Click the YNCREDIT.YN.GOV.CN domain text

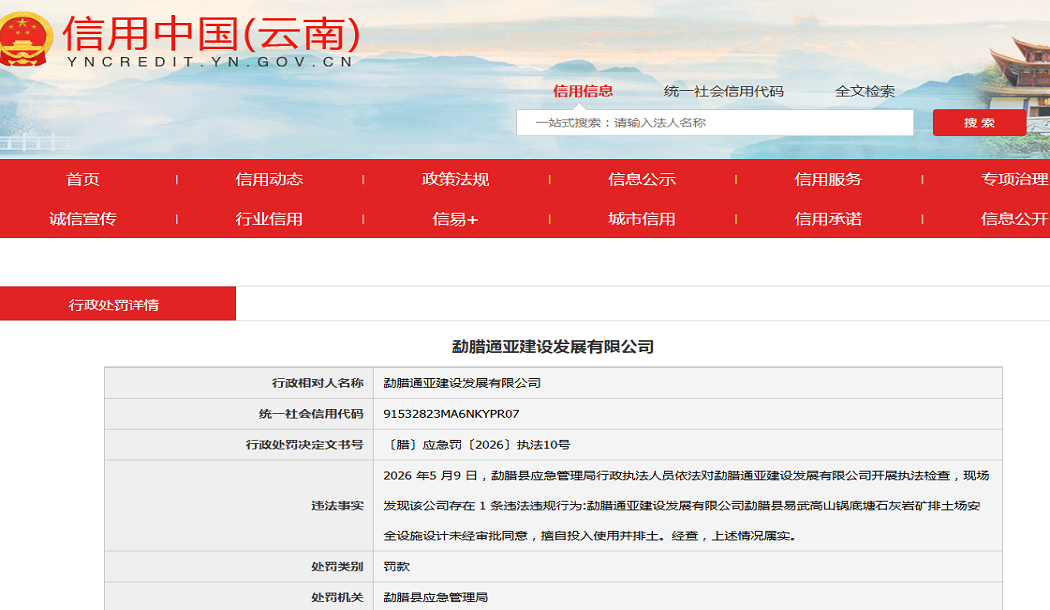210,62
